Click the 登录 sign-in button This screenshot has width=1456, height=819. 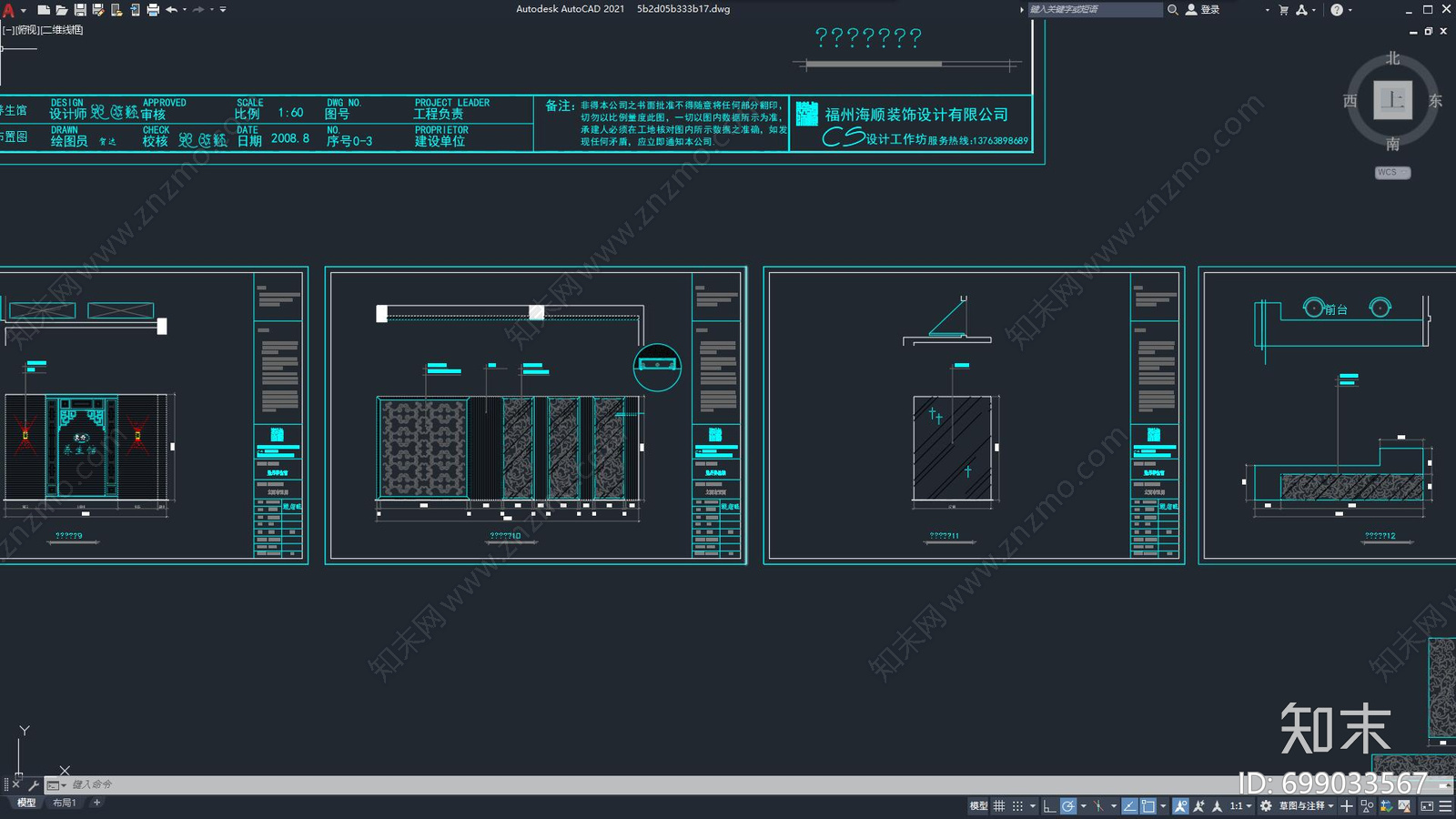coord(1203,10)
